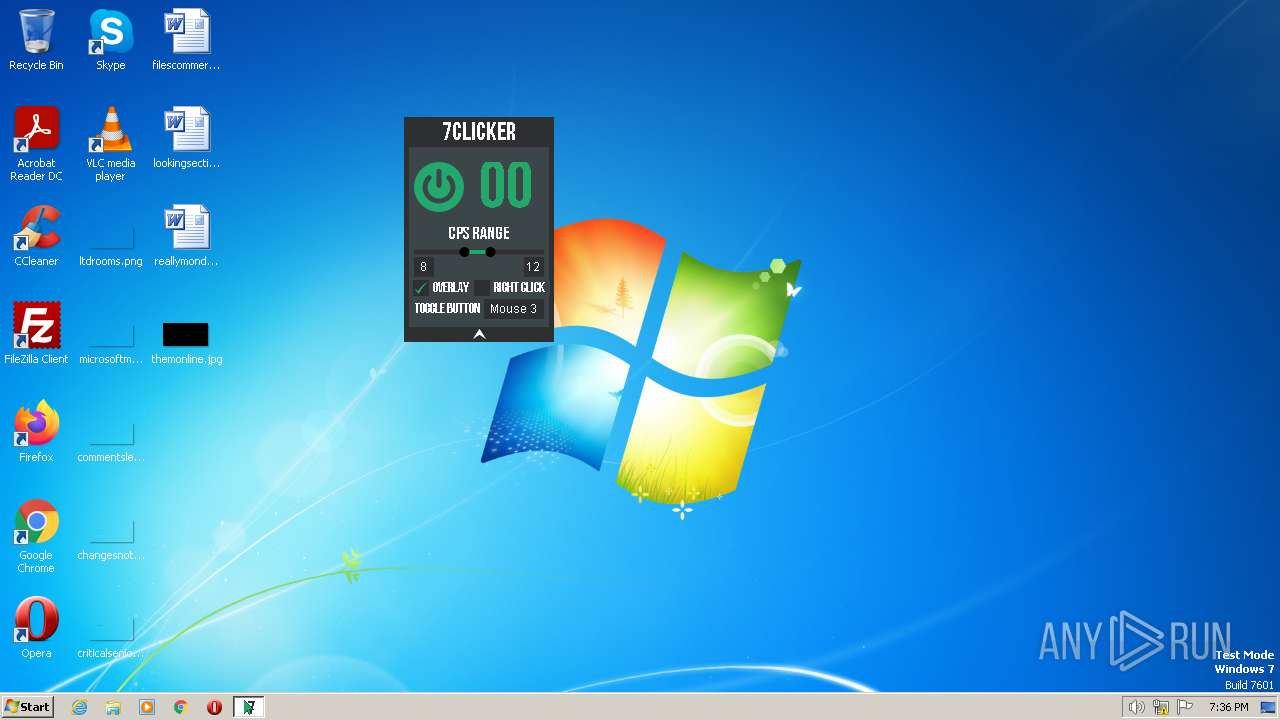Click the minimum CPS slider handle
This screenshot has width=1280, height=720.
click(x=464, y=252)
